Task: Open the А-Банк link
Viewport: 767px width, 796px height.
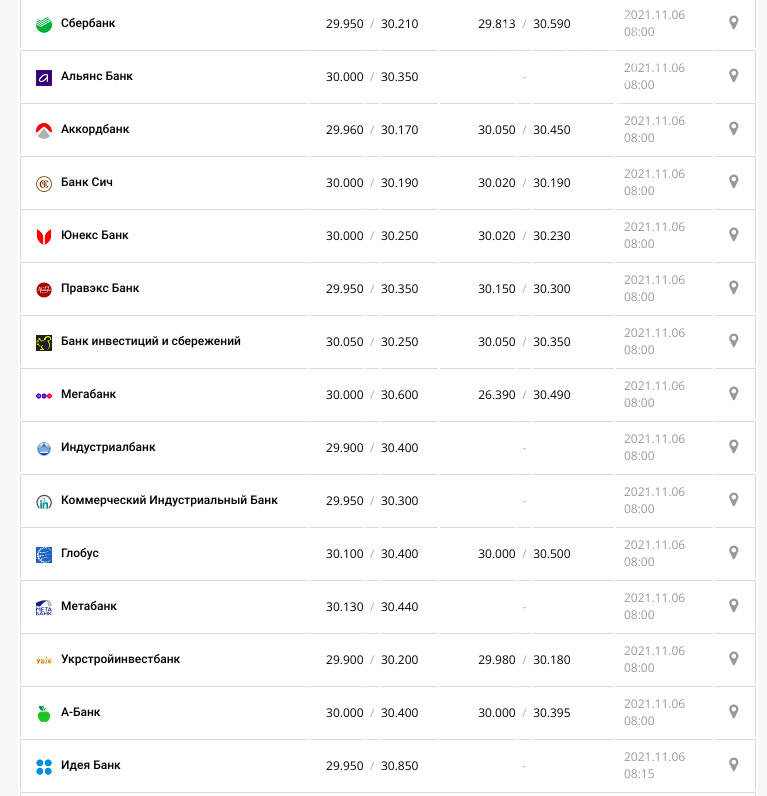Action: 81,712
